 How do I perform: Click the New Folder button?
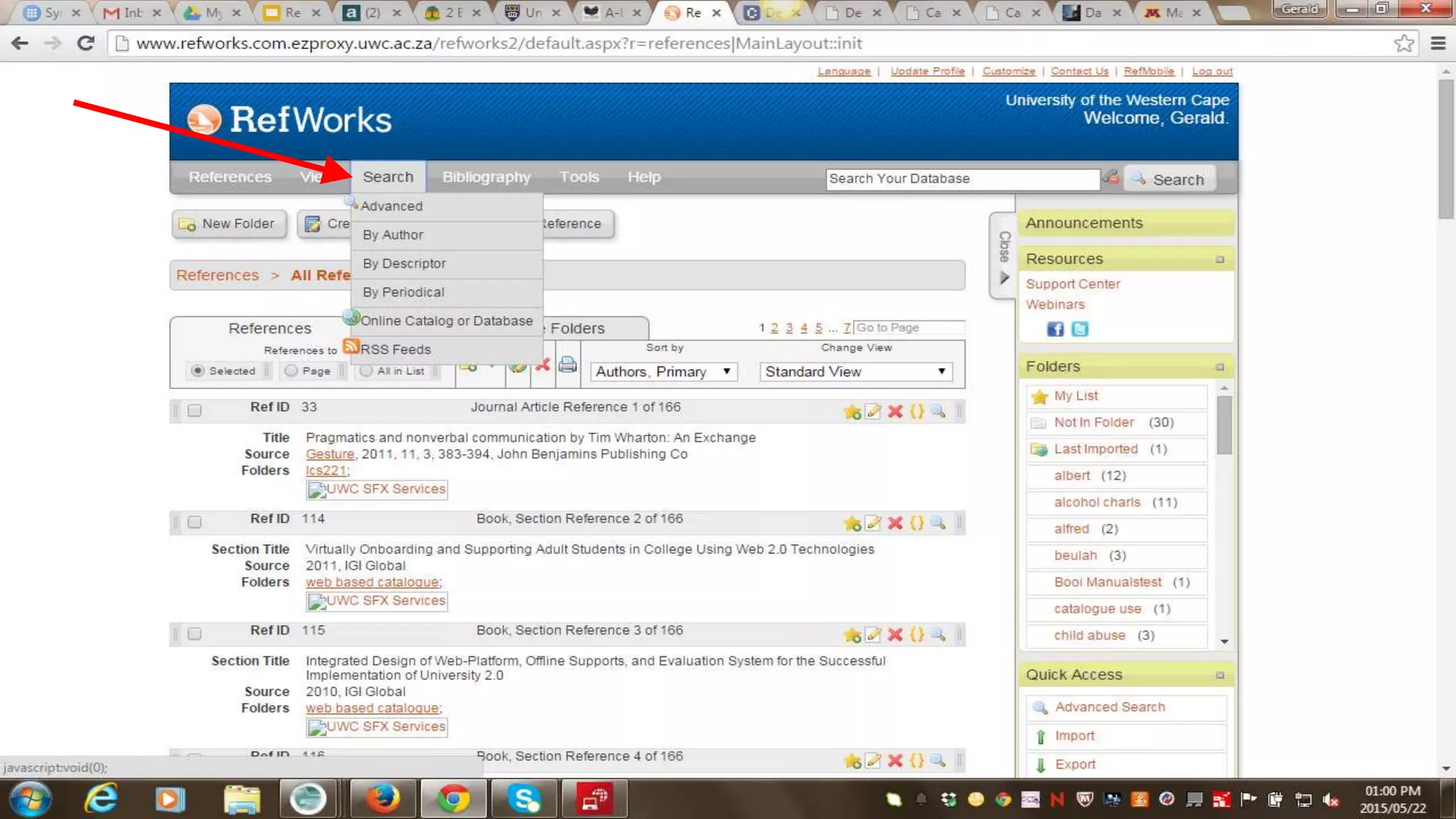click(229, 224)
